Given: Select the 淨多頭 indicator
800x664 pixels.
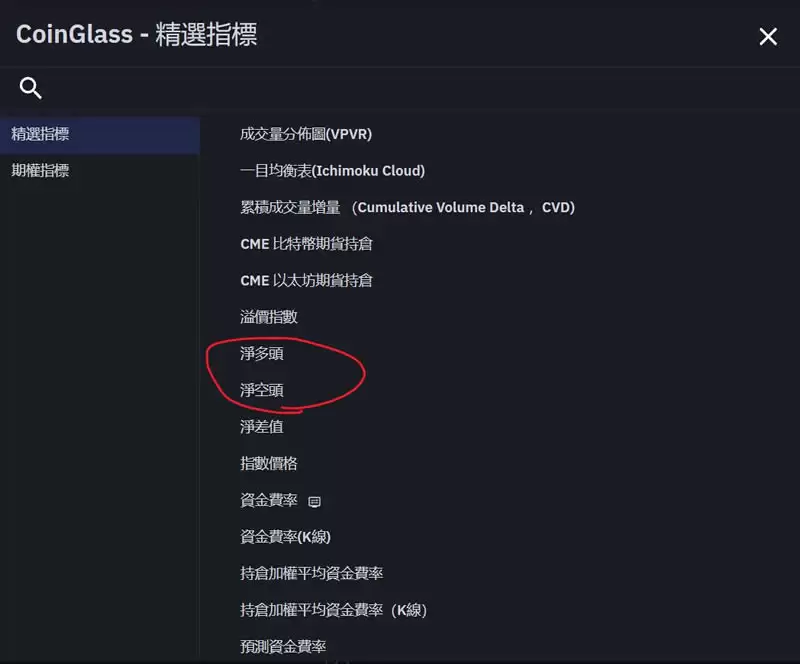Looking at the screenshot, I should point(261,354).
